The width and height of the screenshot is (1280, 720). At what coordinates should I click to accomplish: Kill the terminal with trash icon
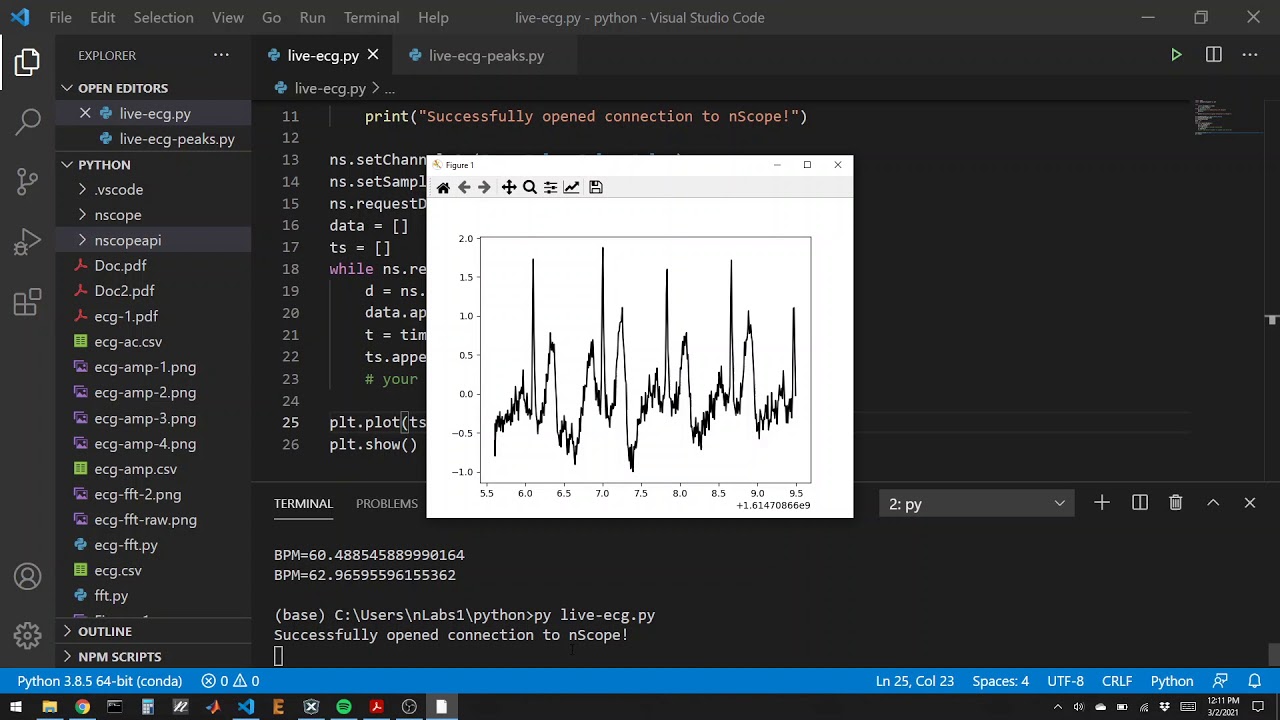pyautogui.click(x=1176, y=503)
